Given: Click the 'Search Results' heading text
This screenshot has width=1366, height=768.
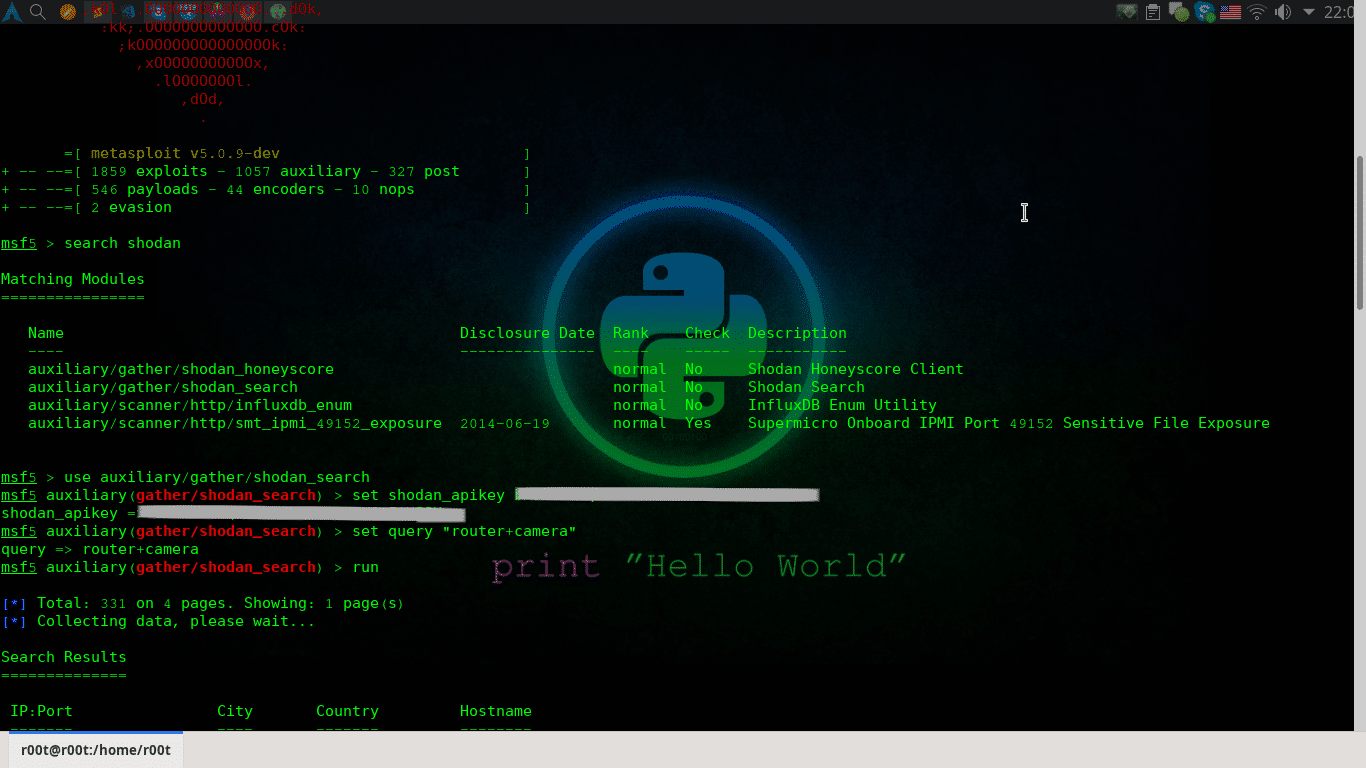Looking at the screenshot, I should pos(64,657).
